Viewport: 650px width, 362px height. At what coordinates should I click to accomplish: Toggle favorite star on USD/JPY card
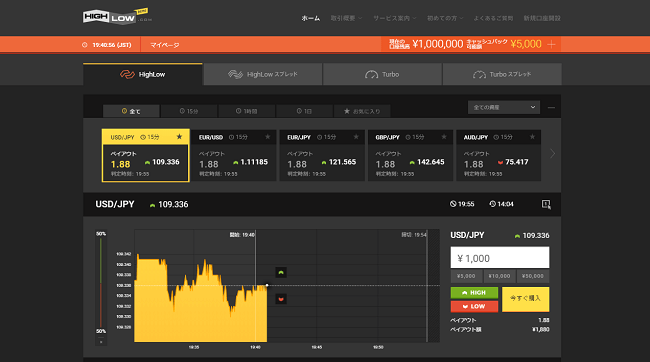click(179, 137)
